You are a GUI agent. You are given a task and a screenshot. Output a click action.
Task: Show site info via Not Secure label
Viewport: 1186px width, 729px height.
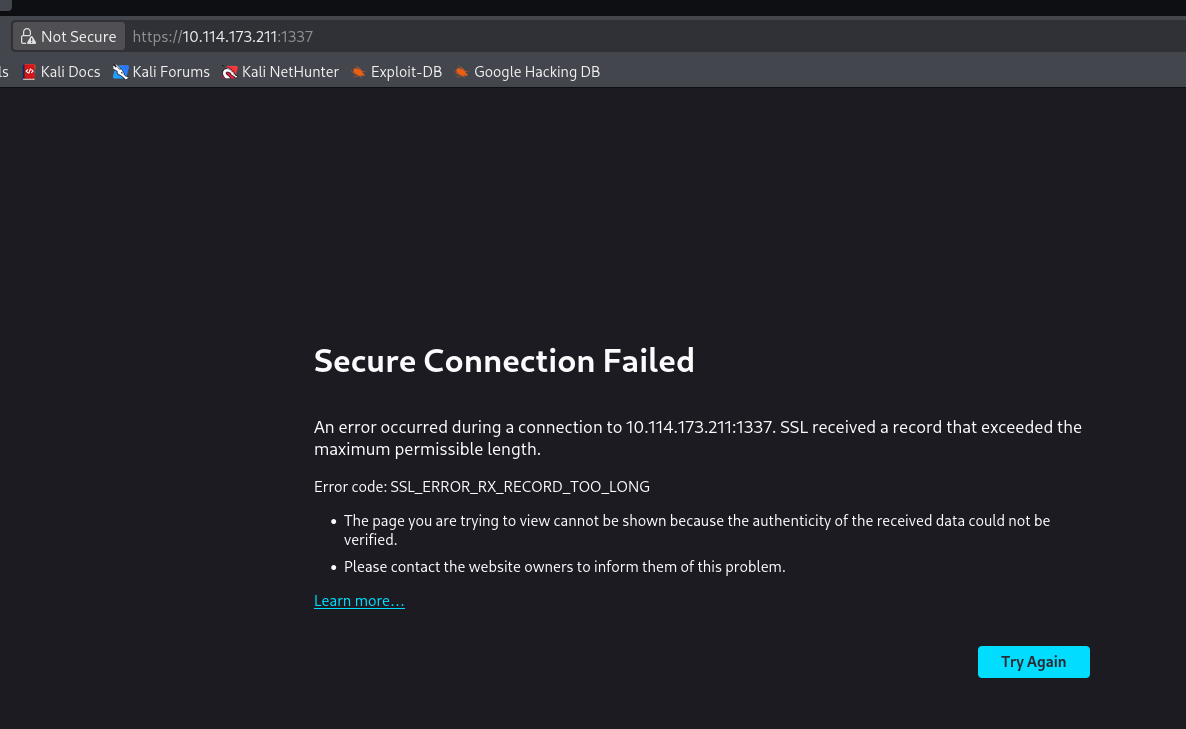tap(78, 37)
